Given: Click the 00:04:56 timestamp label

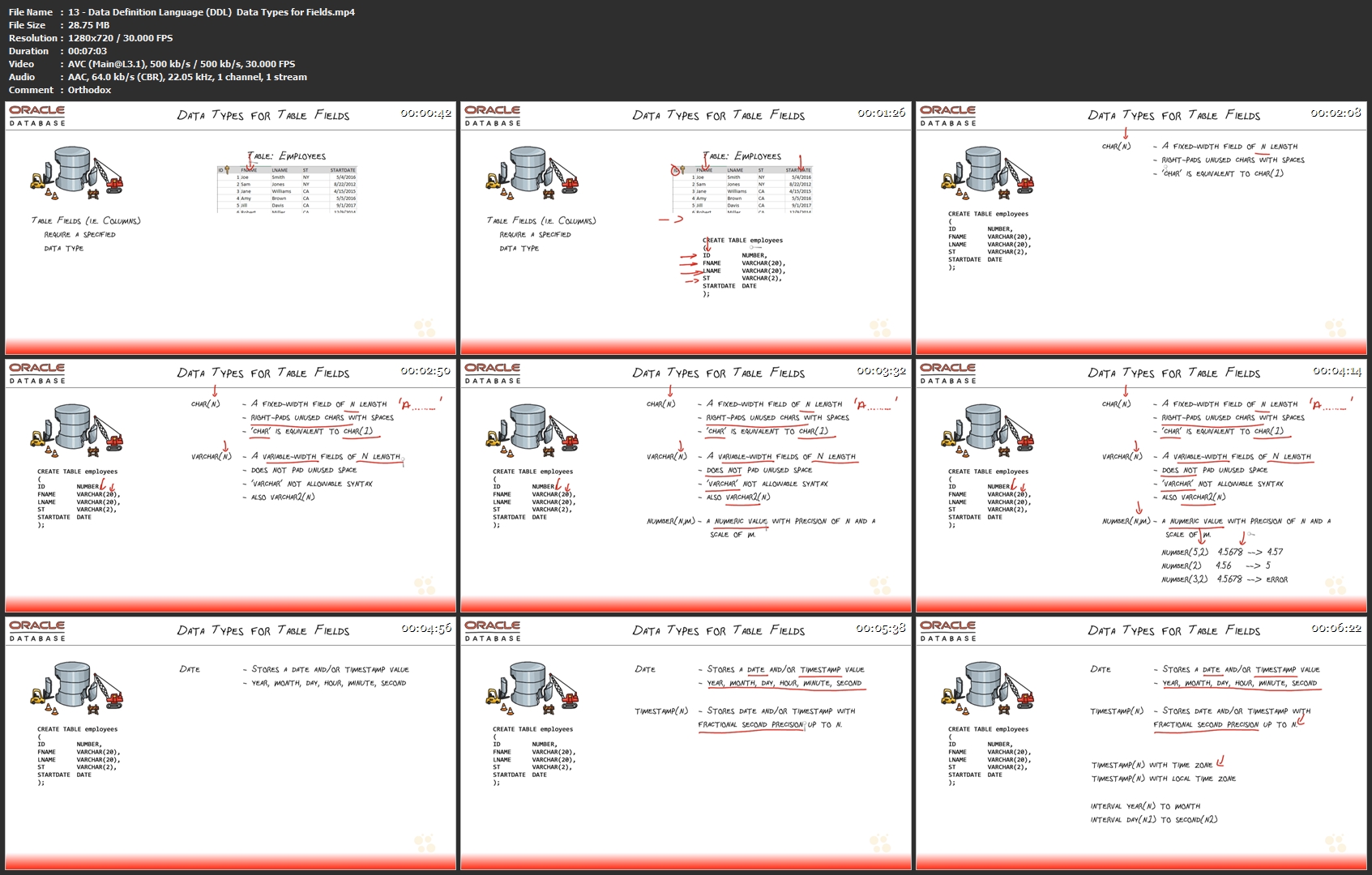Looking at the screenshot, I should click(425, 628).
